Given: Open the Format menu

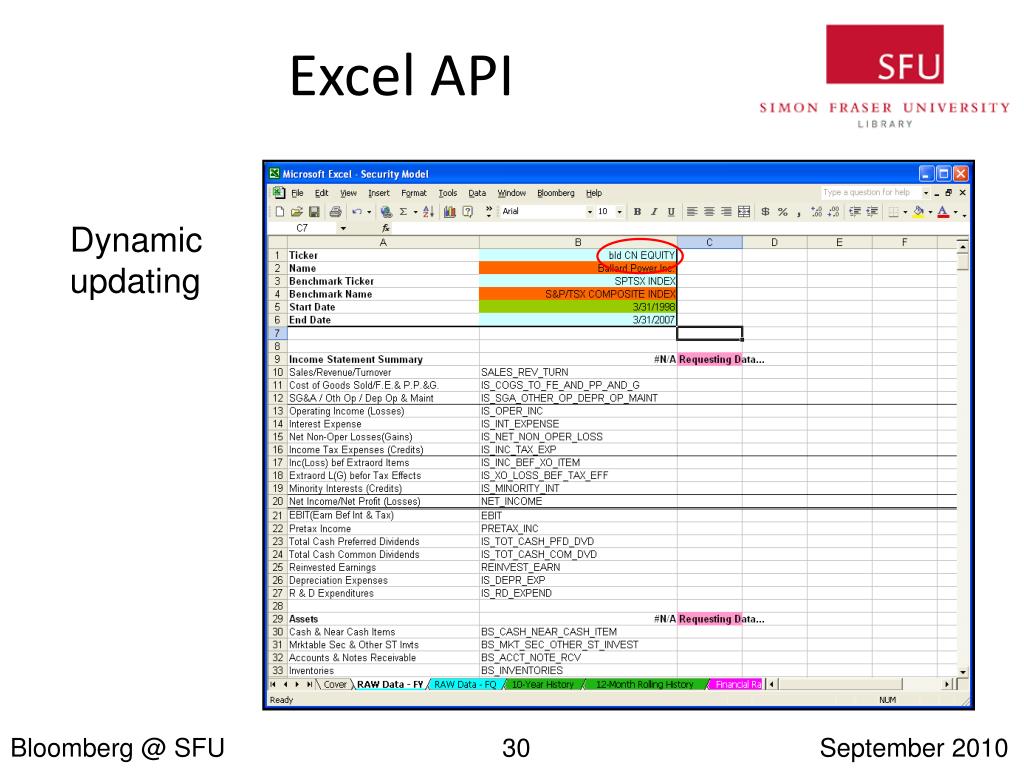Looking at the screenshot, I should 414,193.
